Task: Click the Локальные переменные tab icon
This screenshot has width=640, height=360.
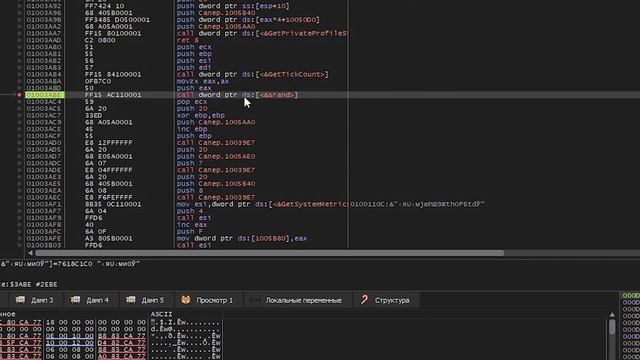Action: 255,300
